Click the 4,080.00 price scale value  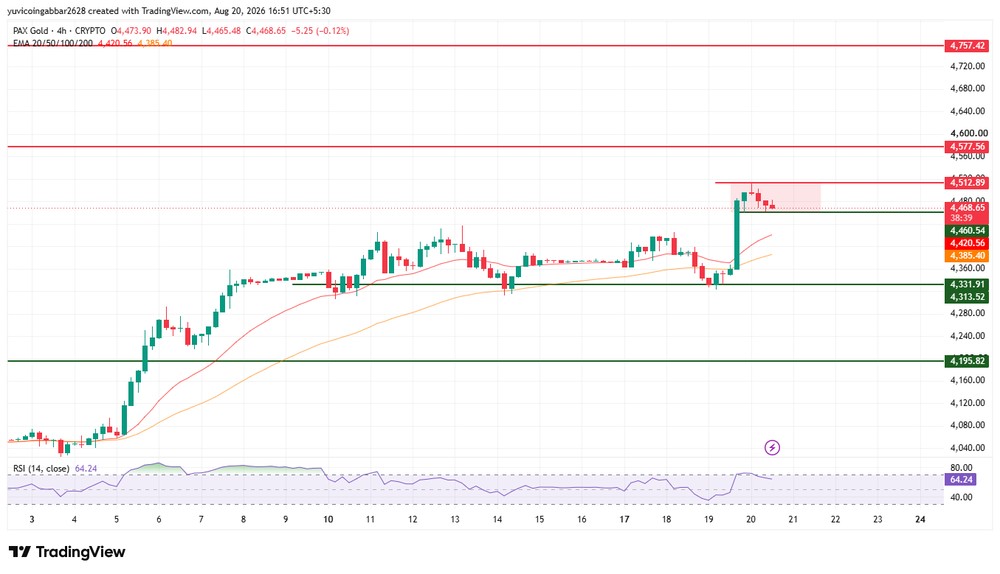click(x=967, y=425)
